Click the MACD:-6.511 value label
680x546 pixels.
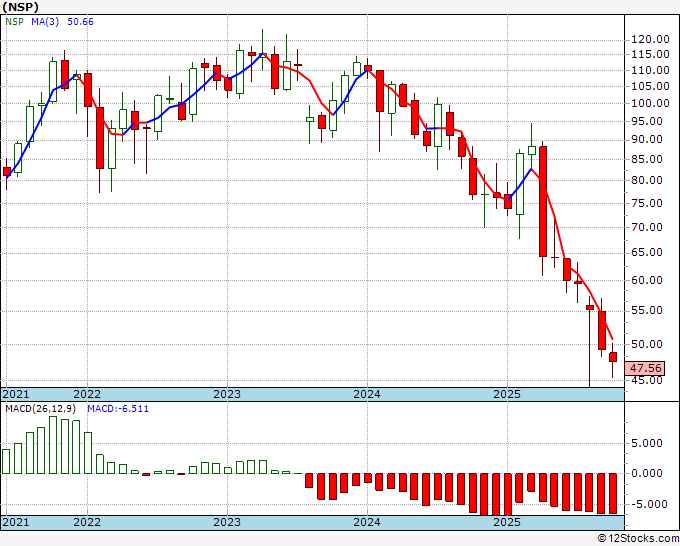(x=118, y=409)
